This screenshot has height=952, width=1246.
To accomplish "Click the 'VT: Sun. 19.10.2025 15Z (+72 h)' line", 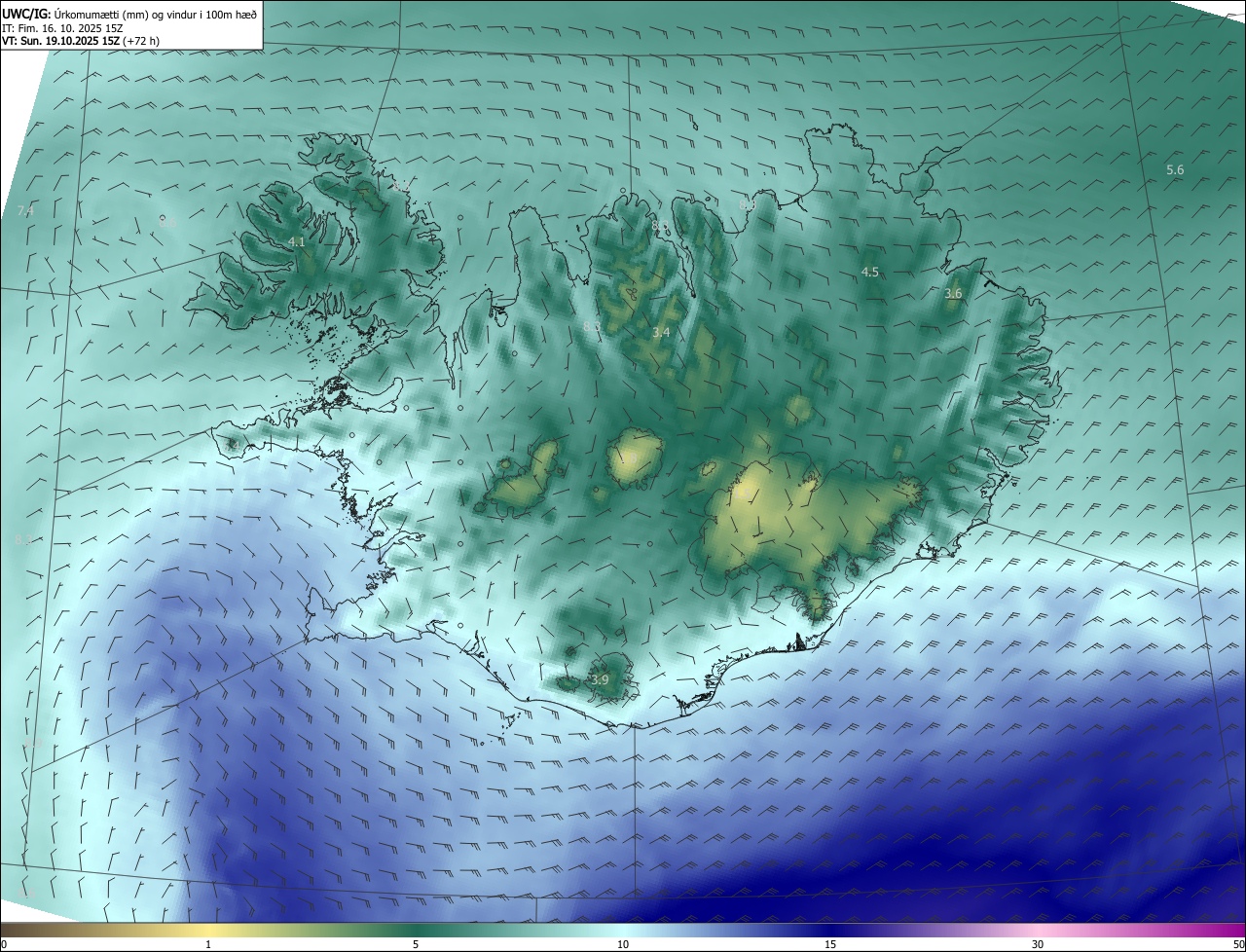I will point(81,41).
